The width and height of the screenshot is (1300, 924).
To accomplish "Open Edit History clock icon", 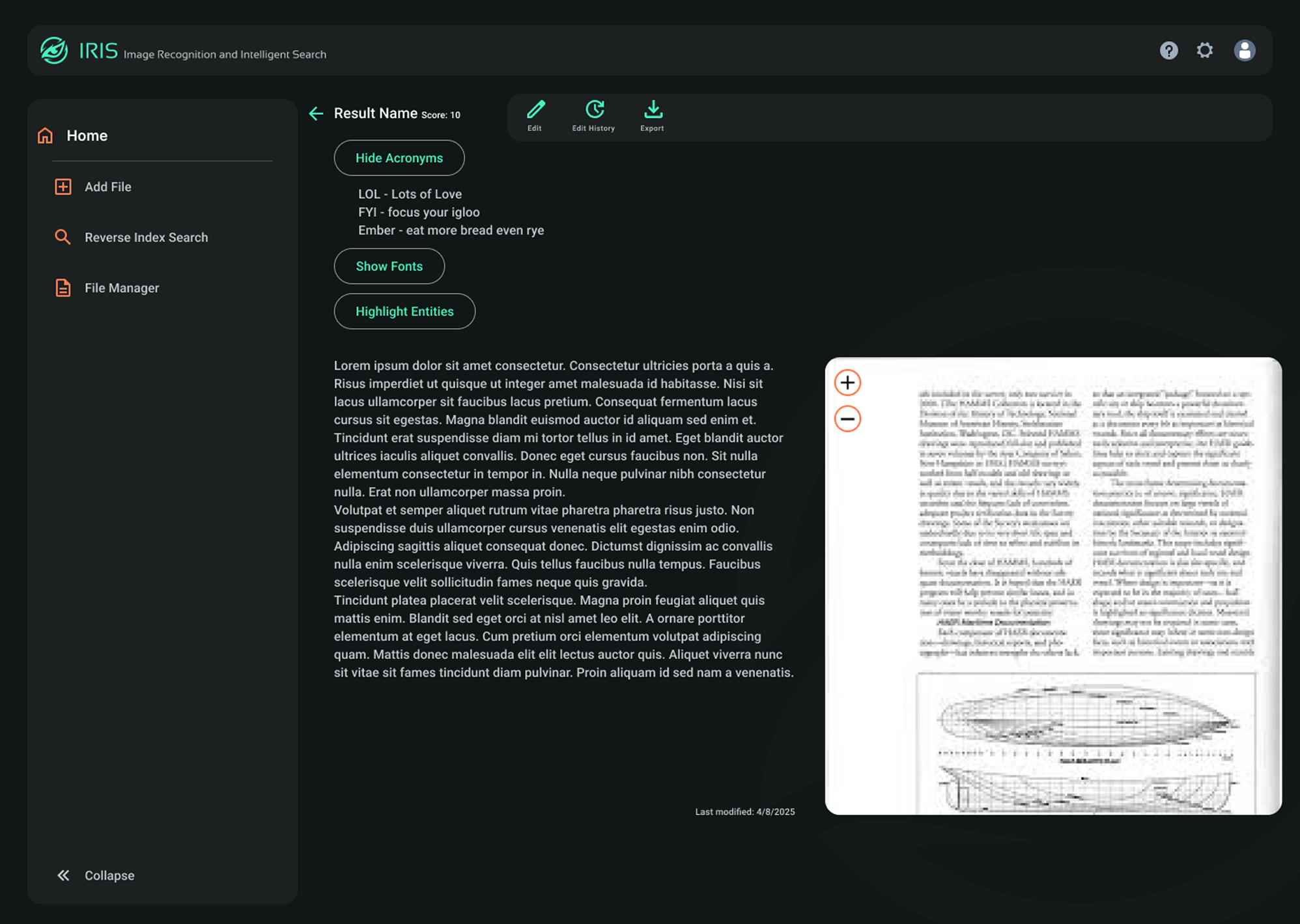I will [x=594, y=110].
